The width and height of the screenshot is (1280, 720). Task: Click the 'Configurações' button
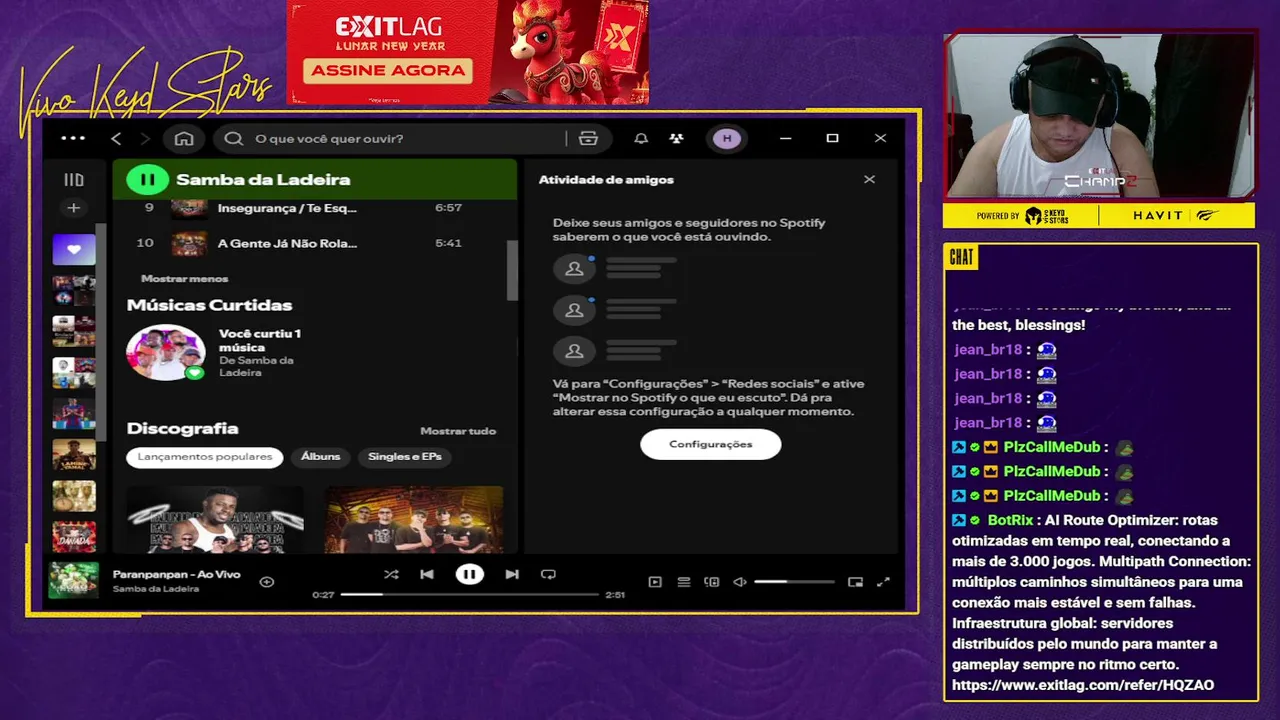(710, 444)
